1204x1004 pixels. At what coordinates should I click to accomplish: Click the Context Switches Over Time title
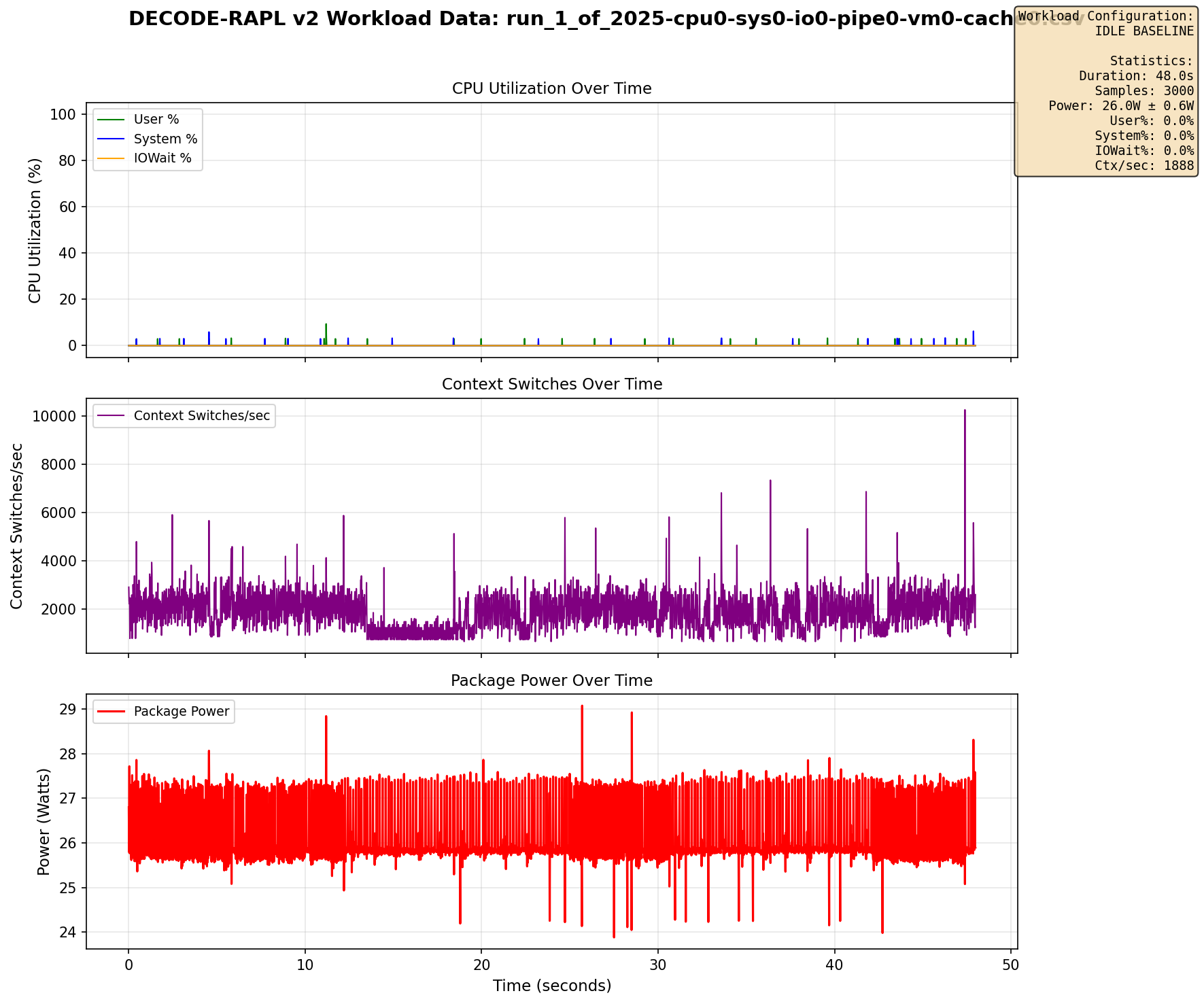tap(551, 385)
